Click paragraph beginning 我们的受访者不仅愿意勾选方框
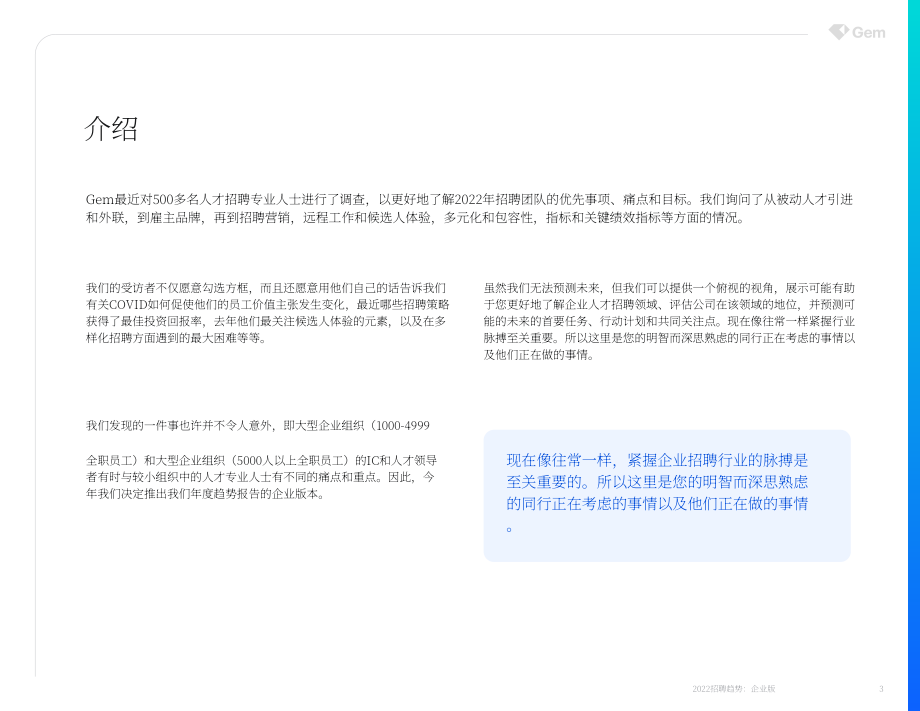920x711 pixels. (268, 313)
